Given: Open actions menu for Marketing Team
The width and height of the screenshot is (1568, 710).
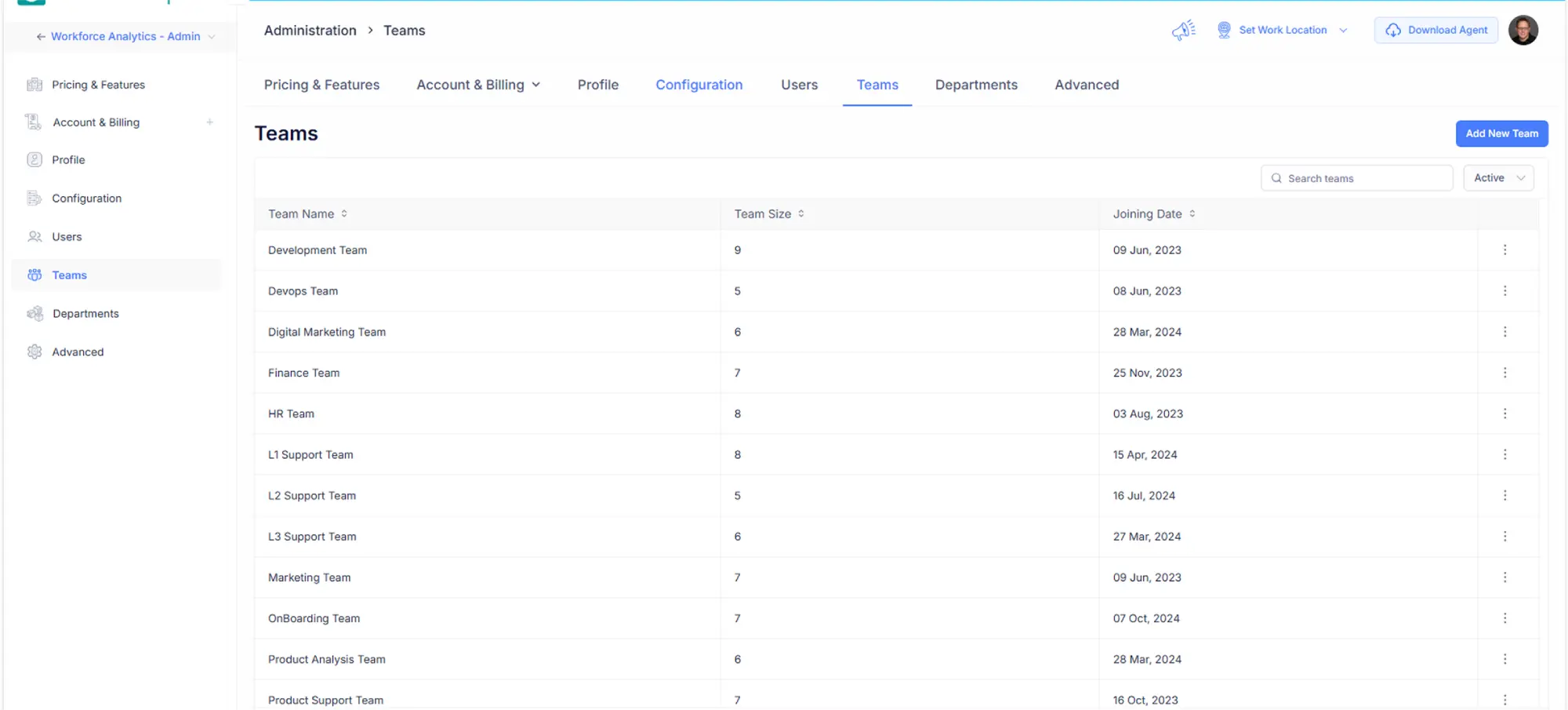Looking at the screenshot, I should click(x=1504, y=577).
